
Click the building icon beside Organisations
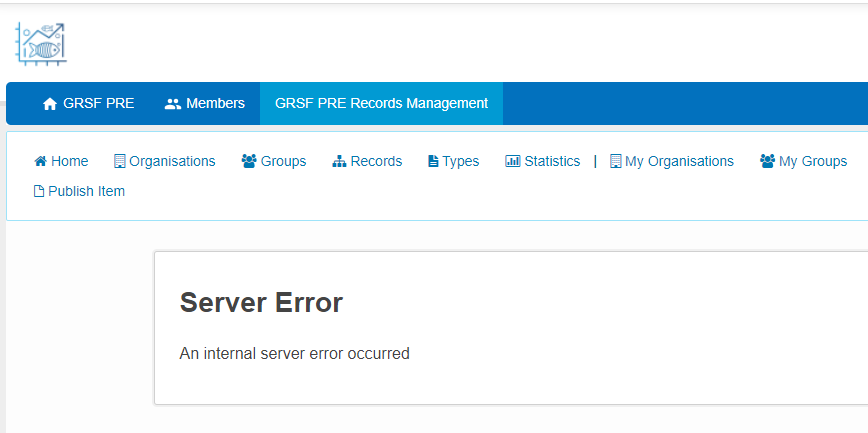click(x=120, y=161)
